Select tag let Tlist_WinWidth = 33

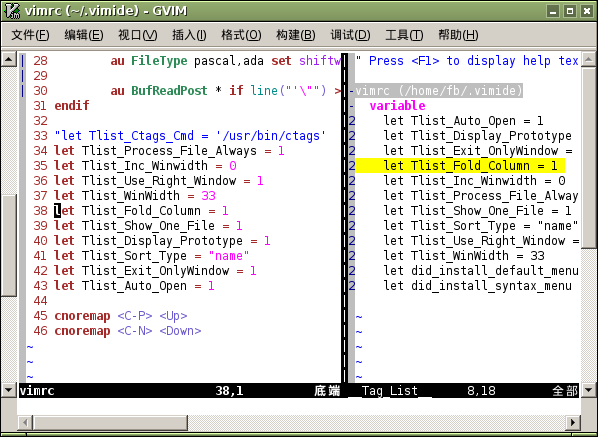point(464,255)
